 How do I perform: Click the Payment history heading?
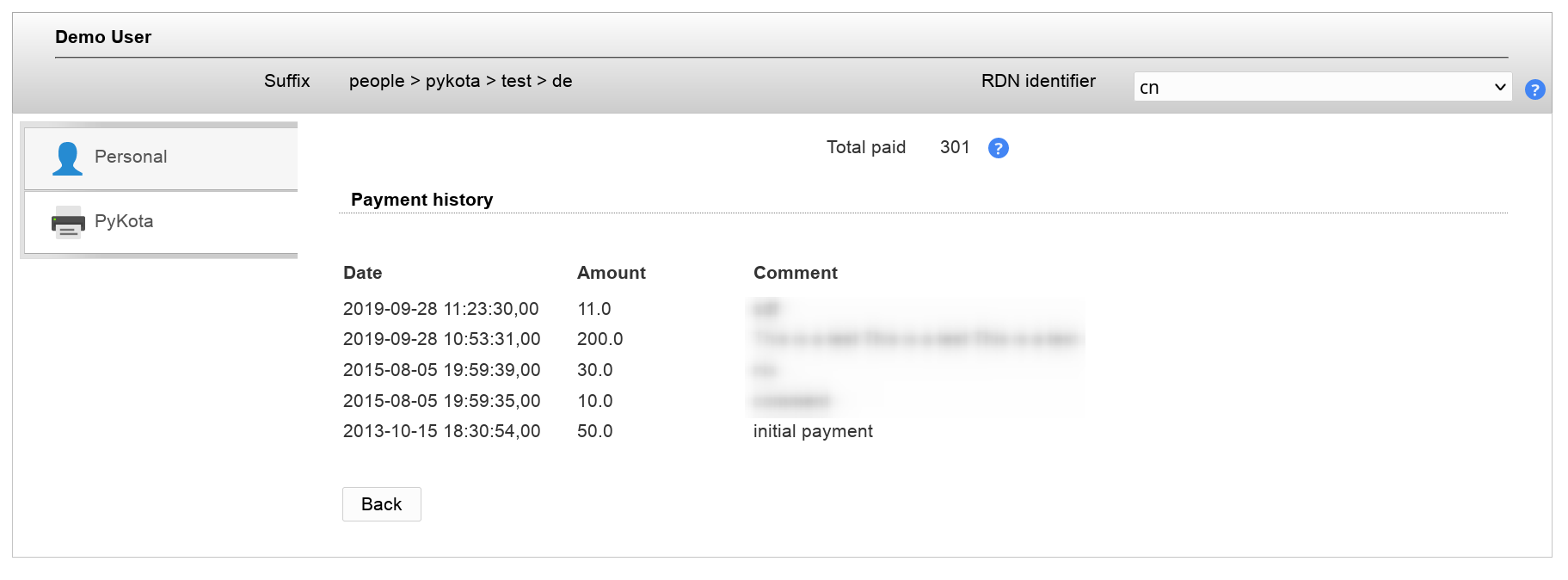tap(421, 200)
